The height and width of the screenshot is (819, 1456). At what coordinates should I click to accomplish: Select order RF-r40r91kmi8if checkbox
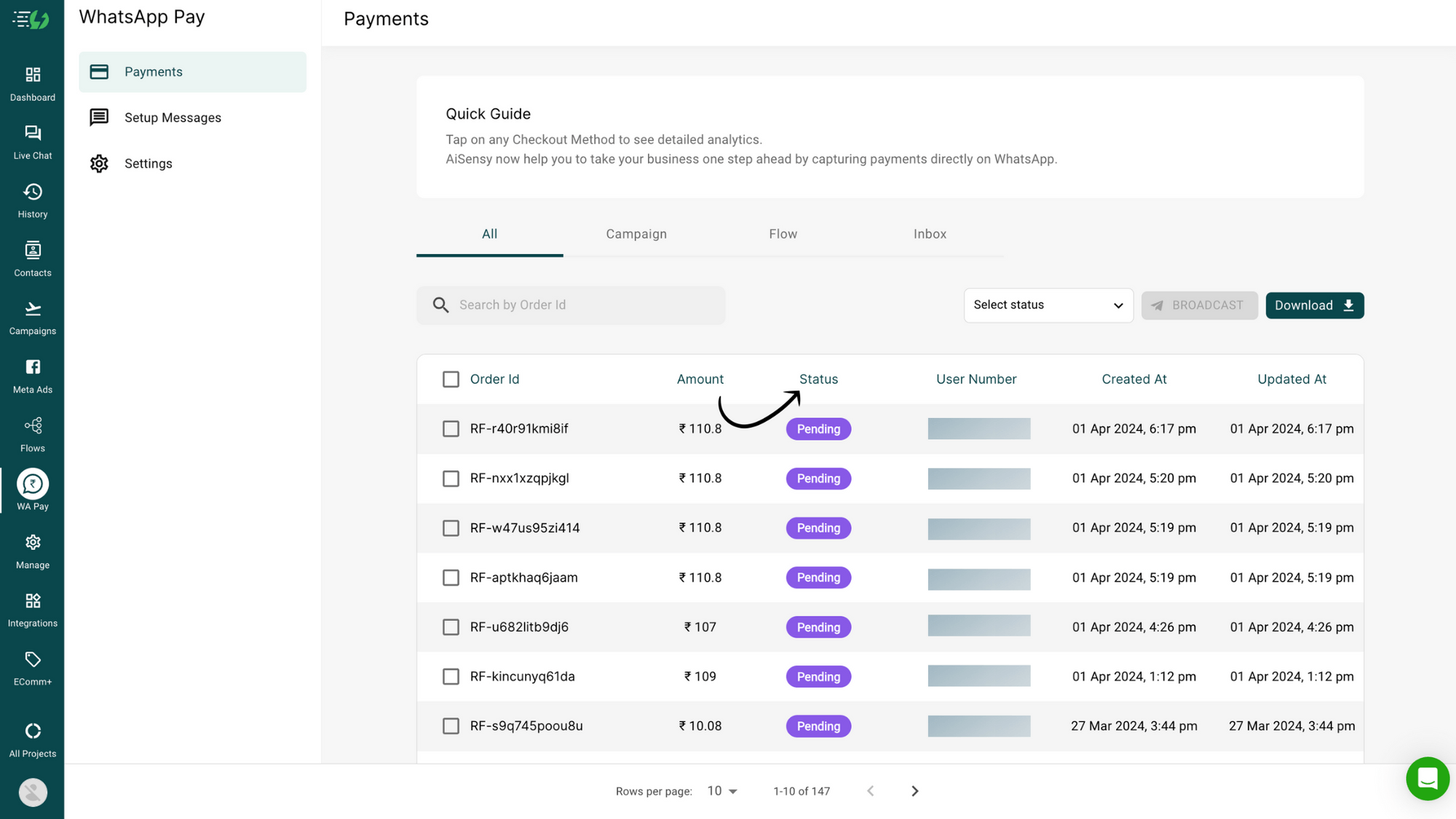[451, 429]
